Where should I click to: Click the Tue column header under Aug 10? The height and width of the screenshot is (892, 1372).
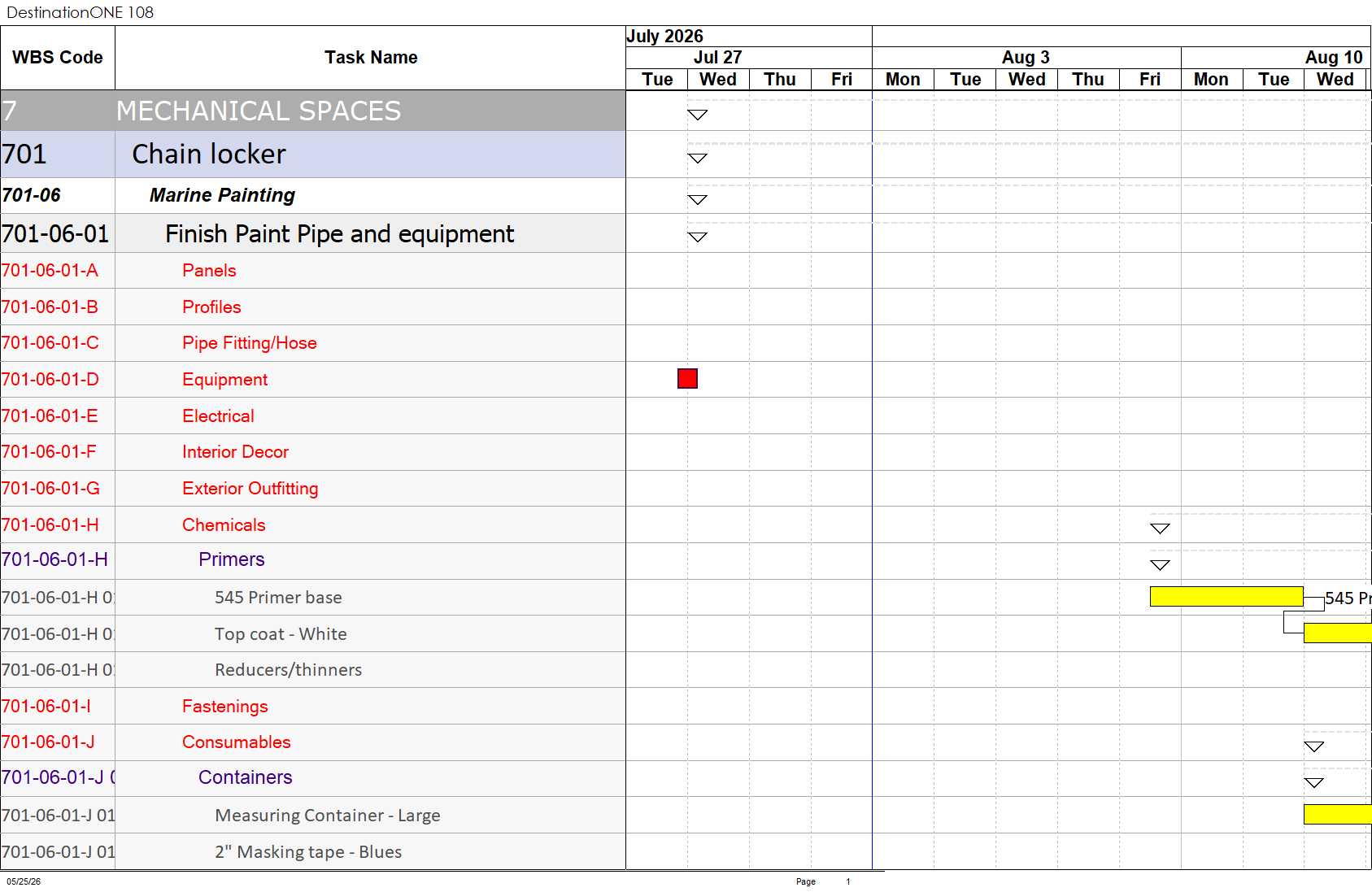click(x=1274, y=80)
